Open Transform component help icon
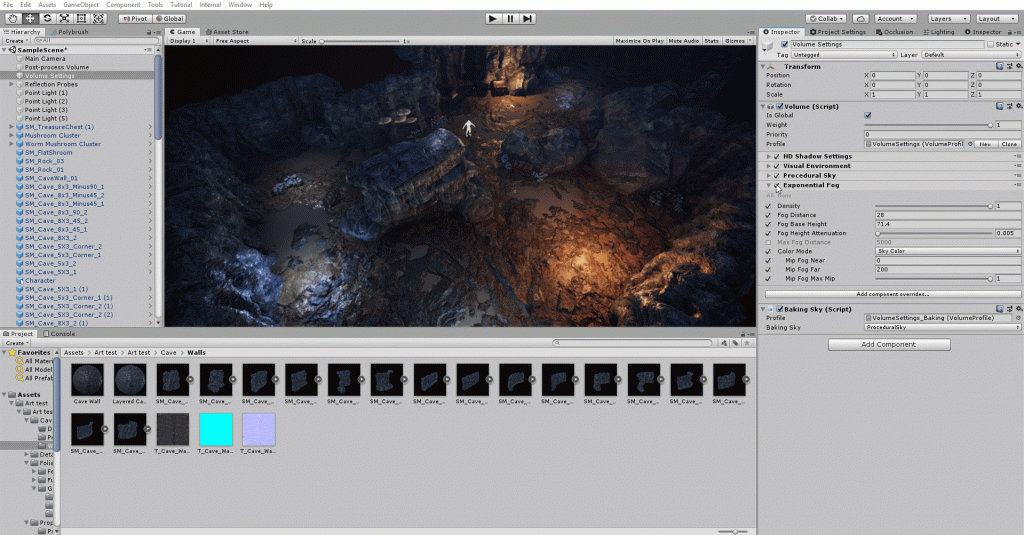The width and height of the screenshot is (1024, 535). point(1000,66)
